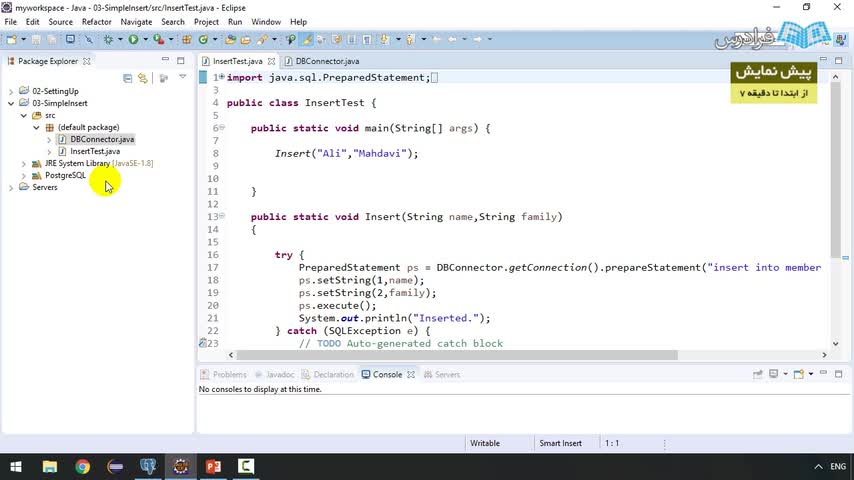Open the Window menu

[266, 22]
